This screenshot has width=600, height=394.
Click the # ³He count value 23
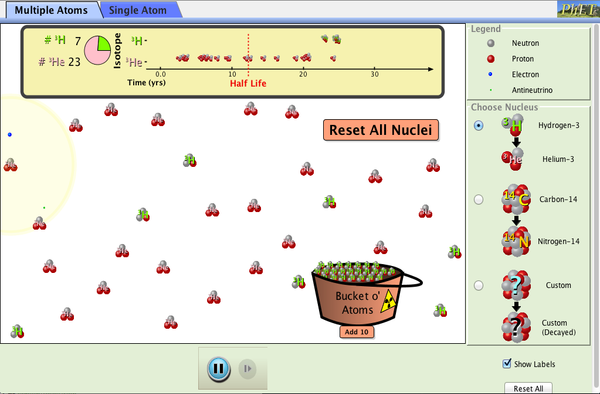[74, 62]
